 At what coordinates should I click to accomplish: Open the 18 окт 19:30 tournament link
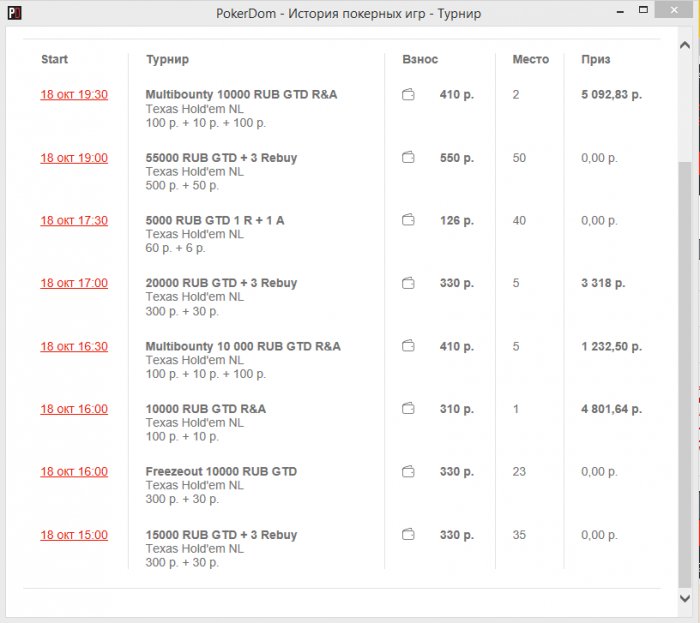(74, 95)
